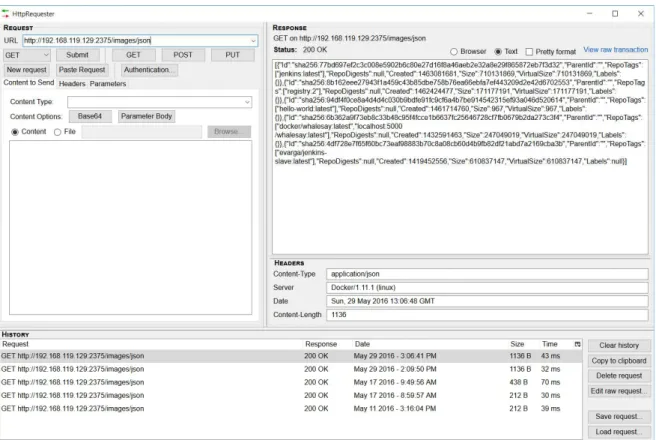Click into the request content text area

coord(131,228)
